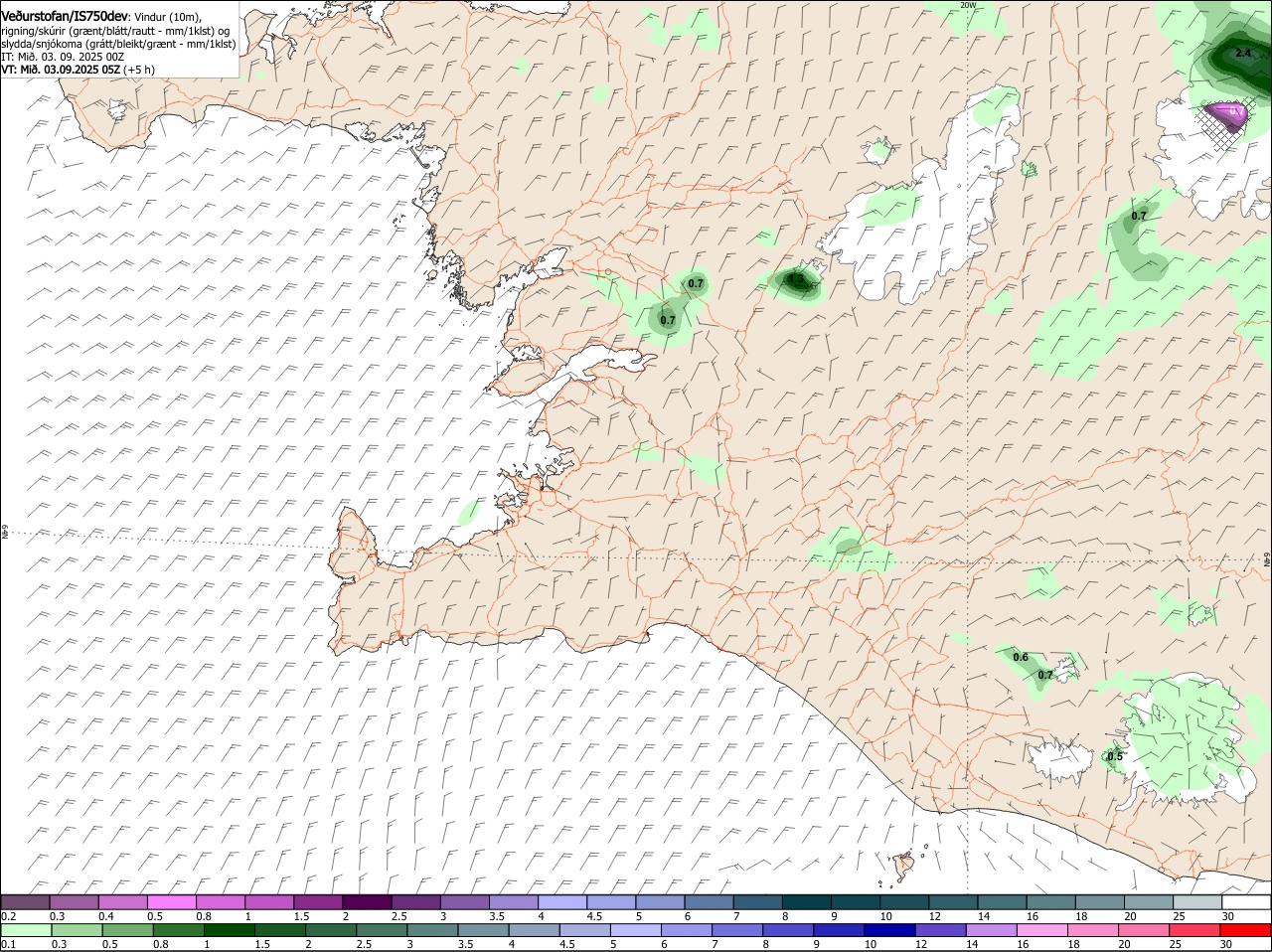
Task: Pick the 0.8 swatch in purple snow legend
Action: 220,901
